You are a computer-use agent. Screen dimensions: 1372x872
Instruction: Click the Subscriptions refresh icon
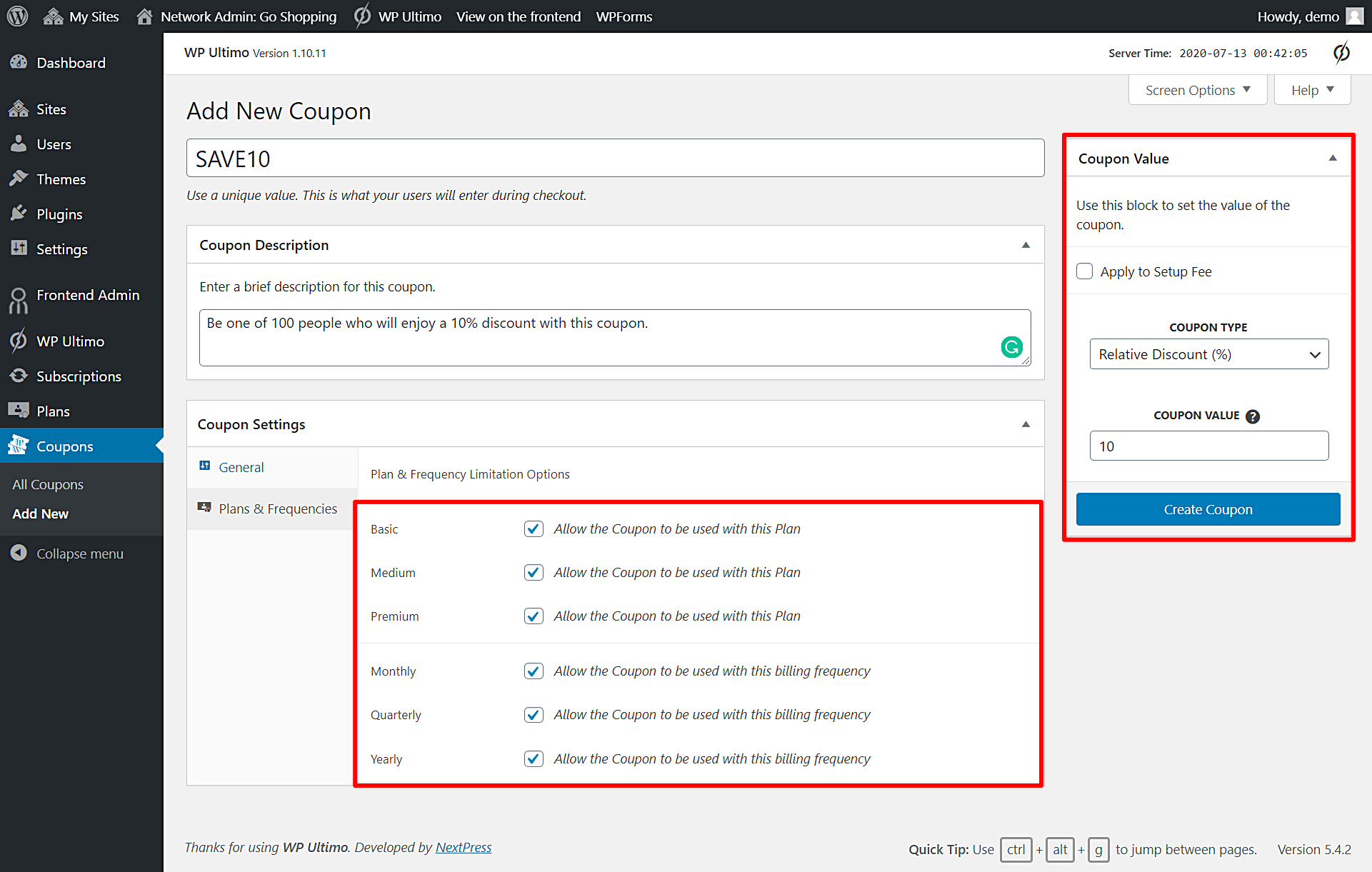click(x=19, y=376)
